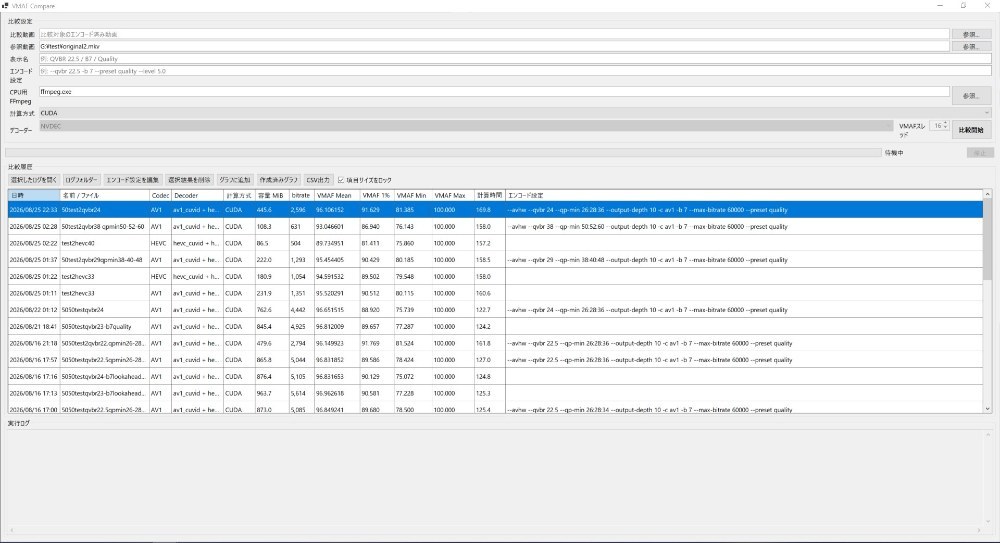Click the history list's scroll-down arrow
Screen dimensions: 1000x543
pyautogui.click(x=987, y=409)
